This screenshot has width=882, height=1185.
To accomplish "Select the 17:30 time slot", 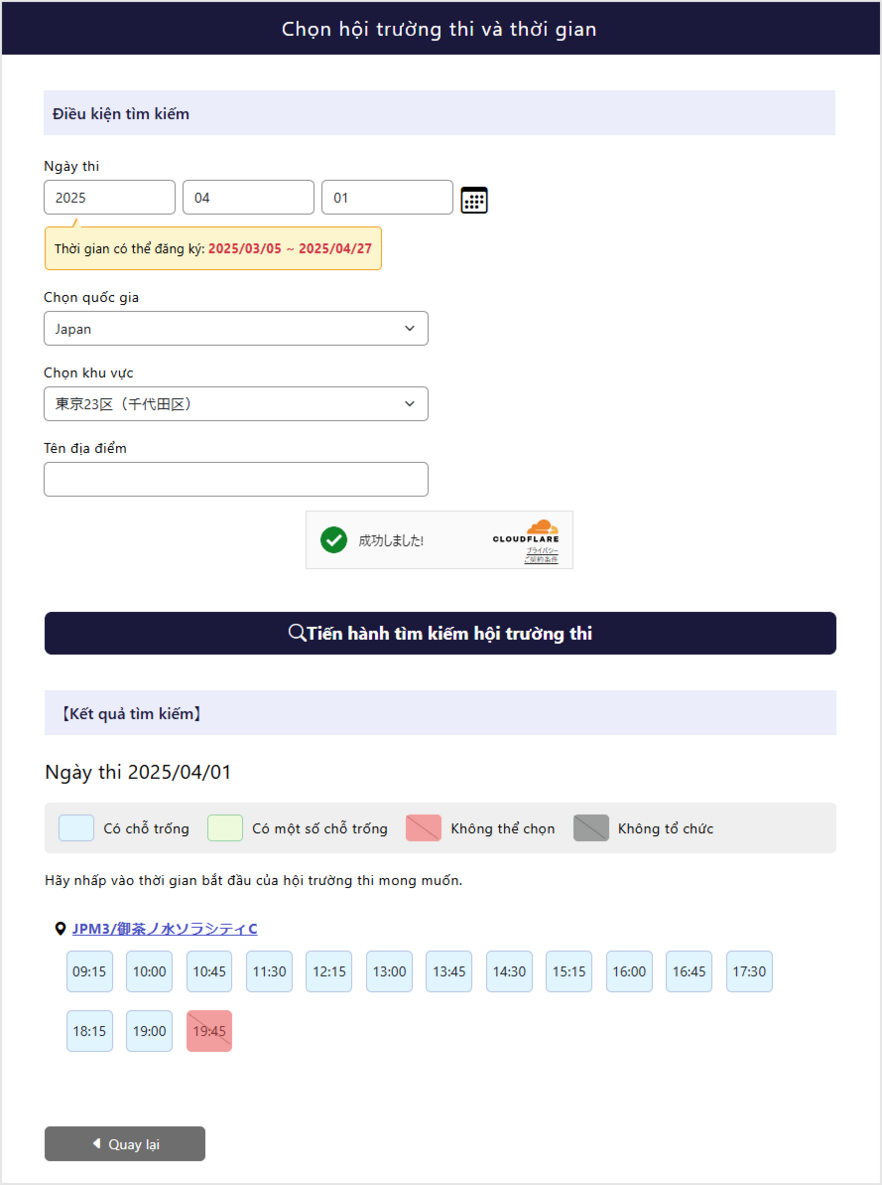I will (x=749, y=972).
